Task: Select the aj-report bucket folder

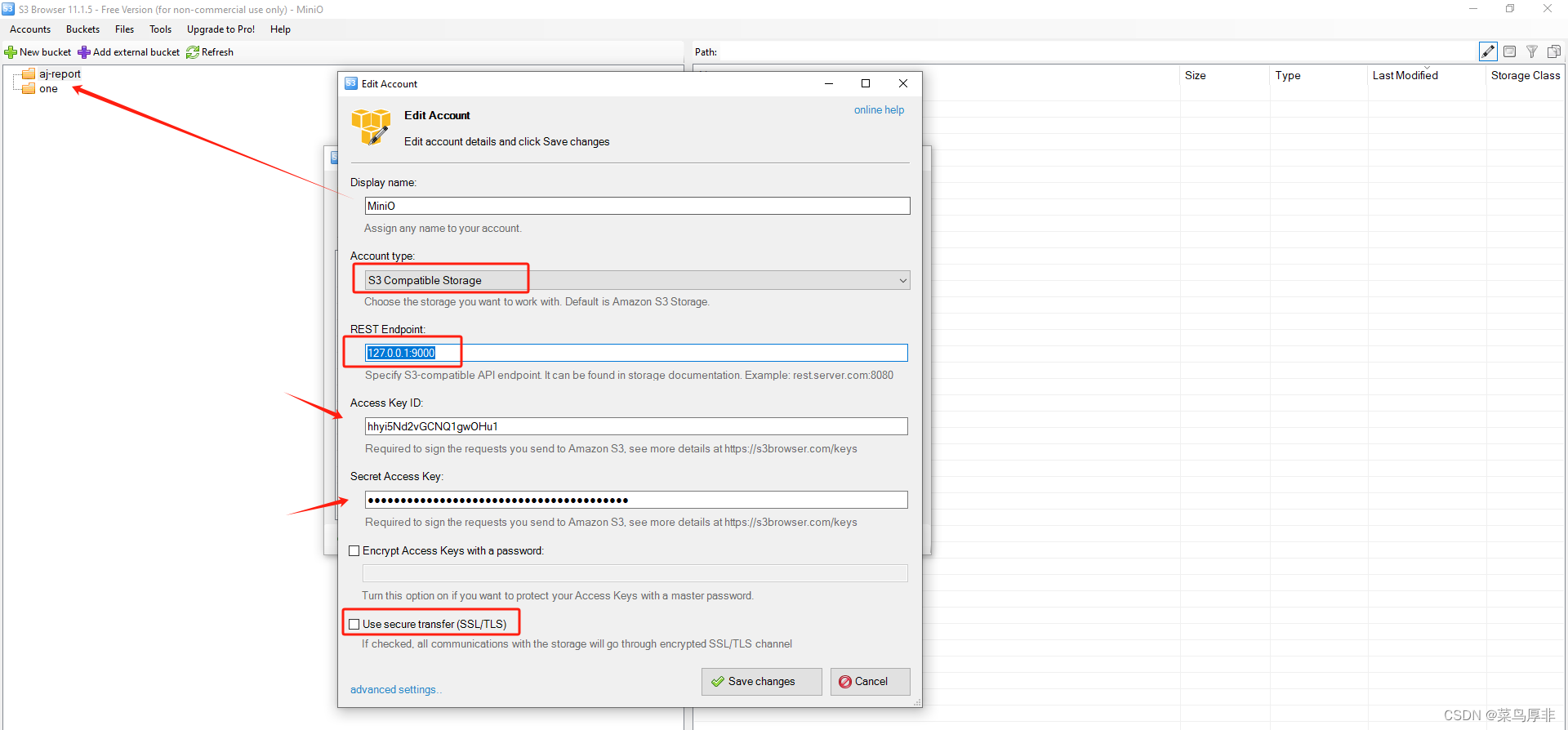Action: click(59, 73)
